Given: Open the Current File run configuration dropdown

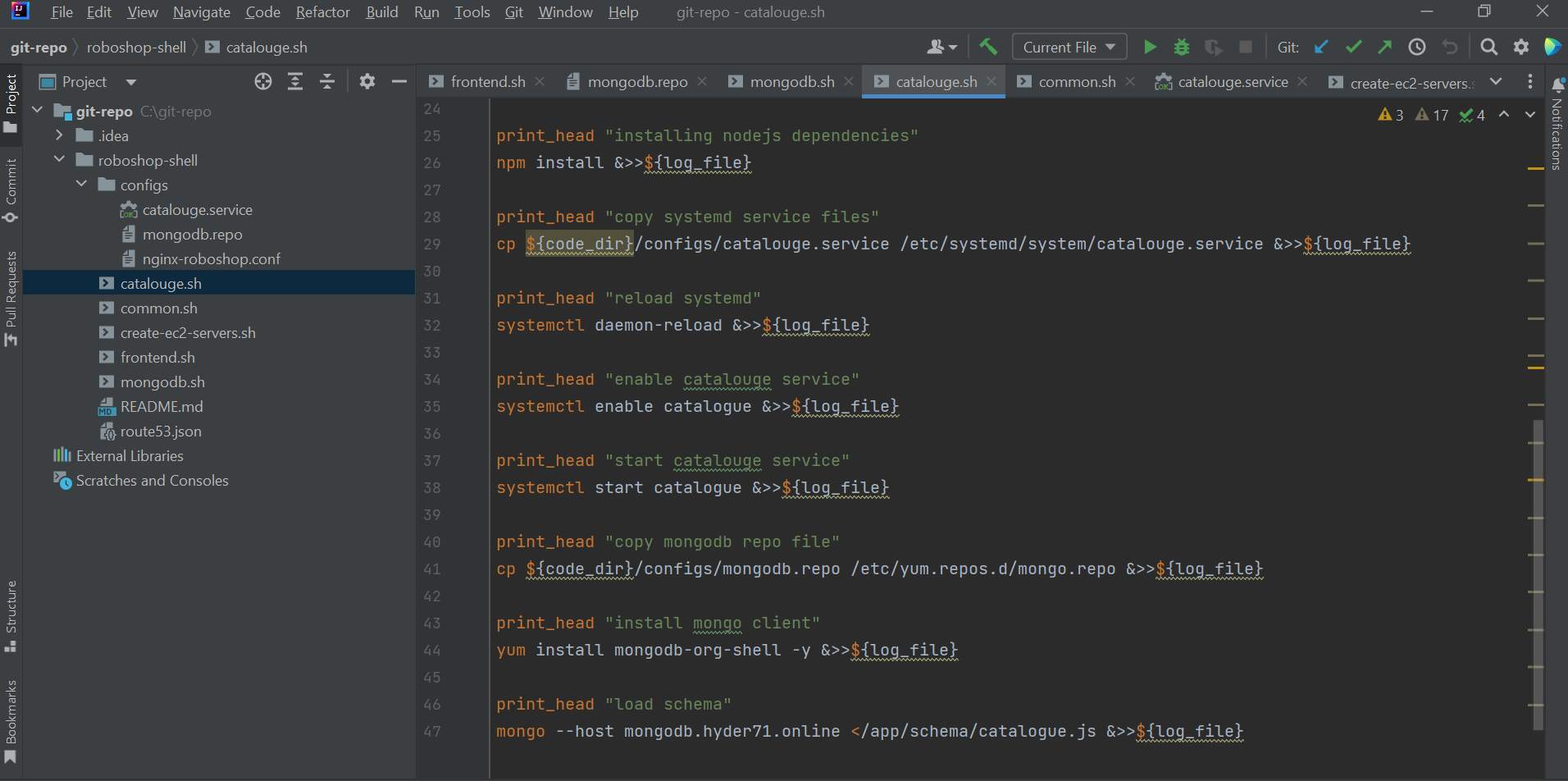Looking at the screenshot, I should click(x=1069, y=47).
